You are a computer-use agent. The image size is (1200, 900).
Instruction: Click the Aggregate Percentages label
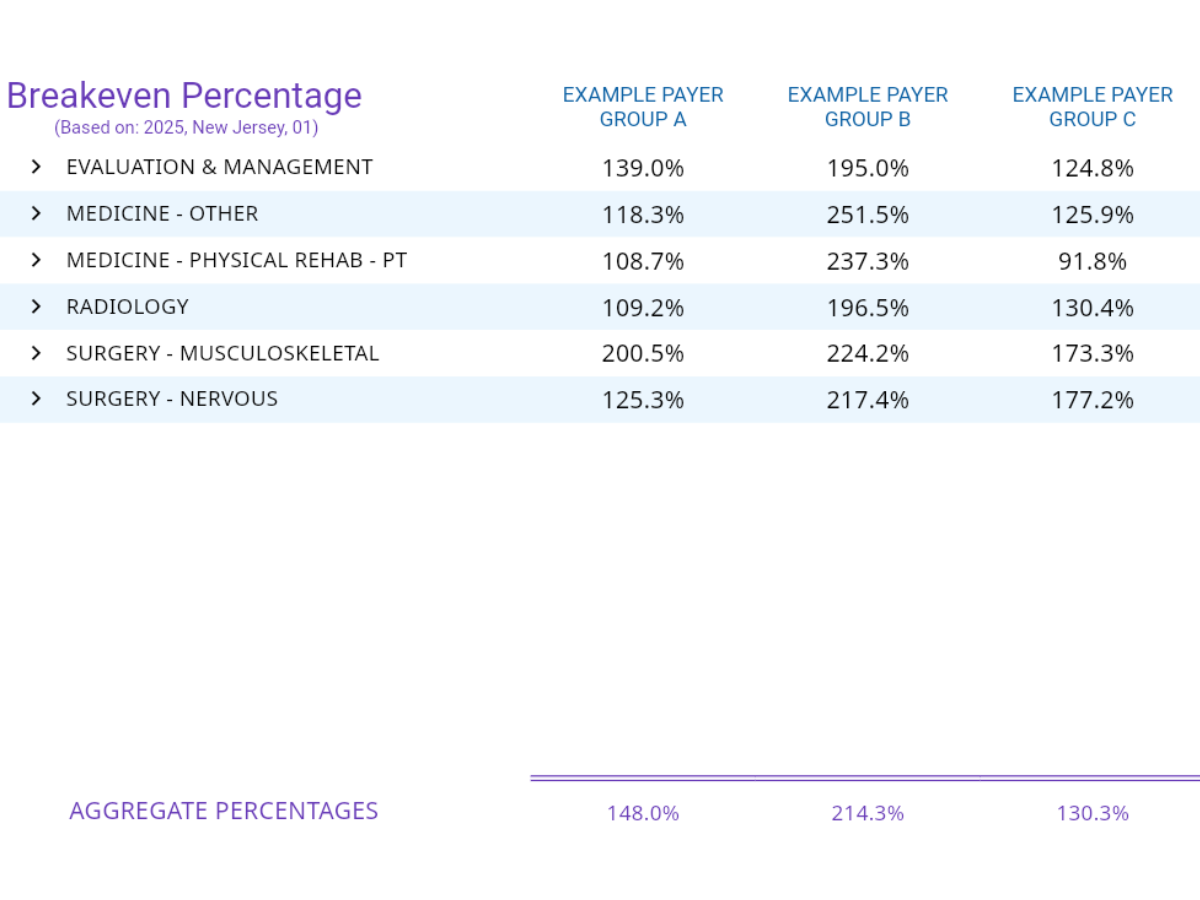coord(223,811)
